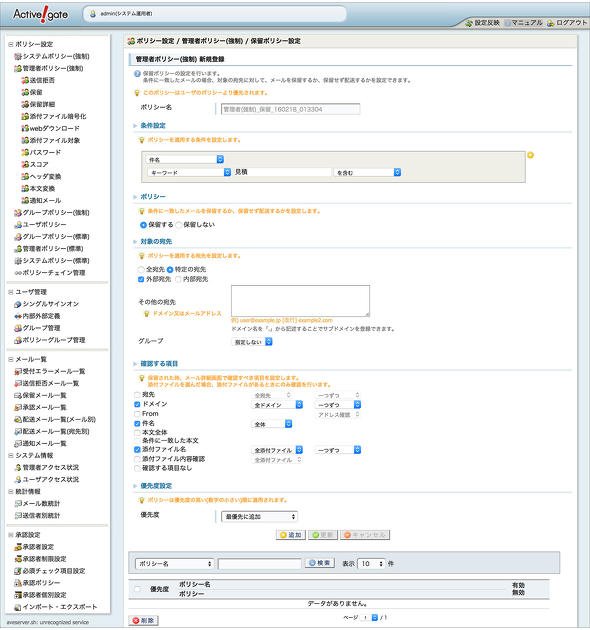Viewport: 590px width, 630px height.
Task: Check the select-all checkbox in table header
Action: [137, 589]
